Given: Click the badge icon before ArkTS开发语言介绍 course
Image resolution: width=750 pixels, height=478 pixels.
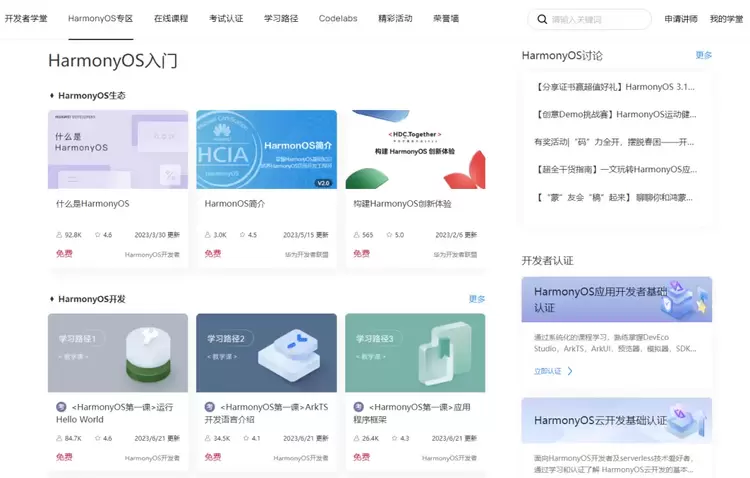Looking at the screenshot, I should tap(210, 407).
